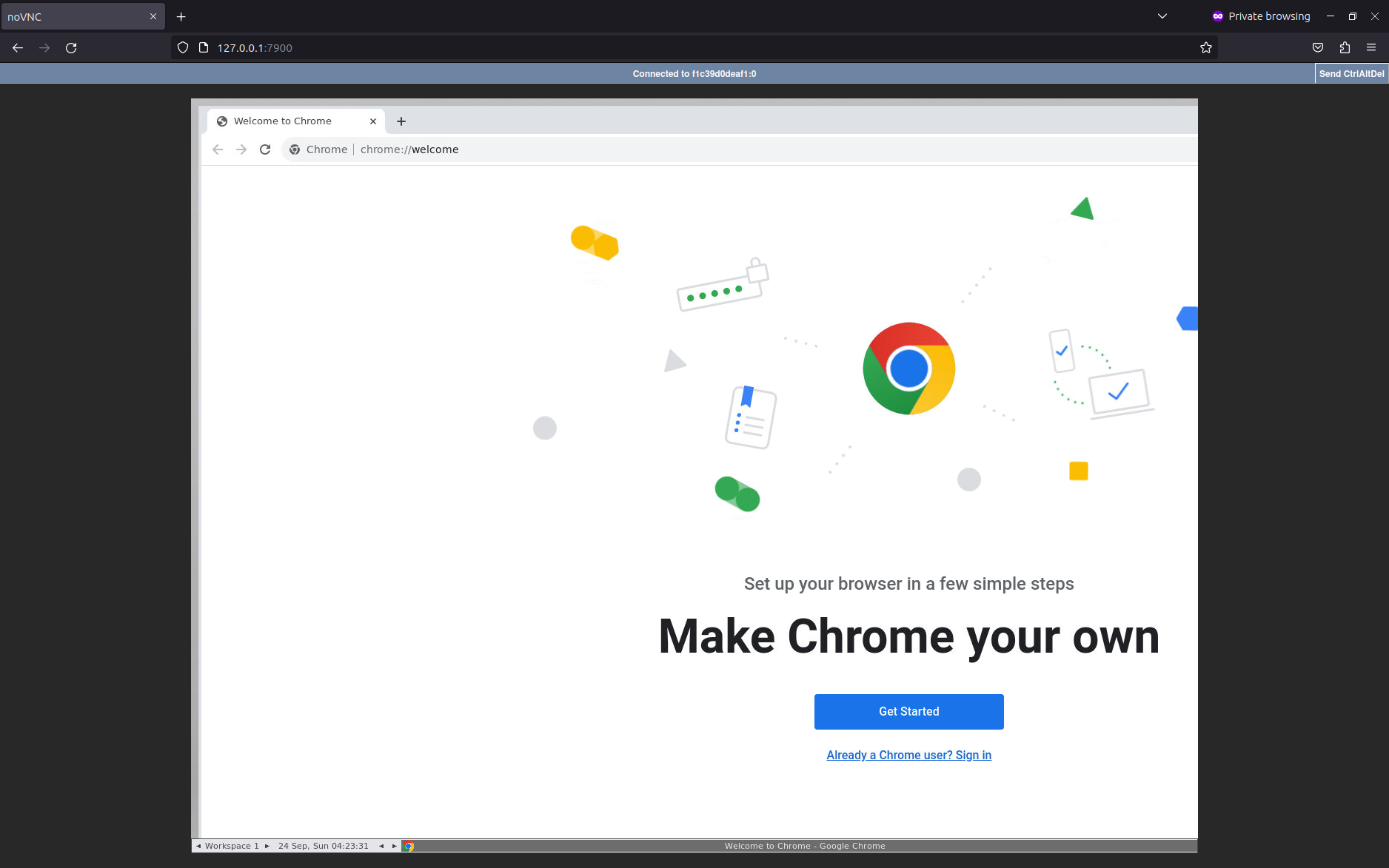Select the Welcome to Chrome tab
This screenshot has height=868, width=1389.
click(289, 121)
